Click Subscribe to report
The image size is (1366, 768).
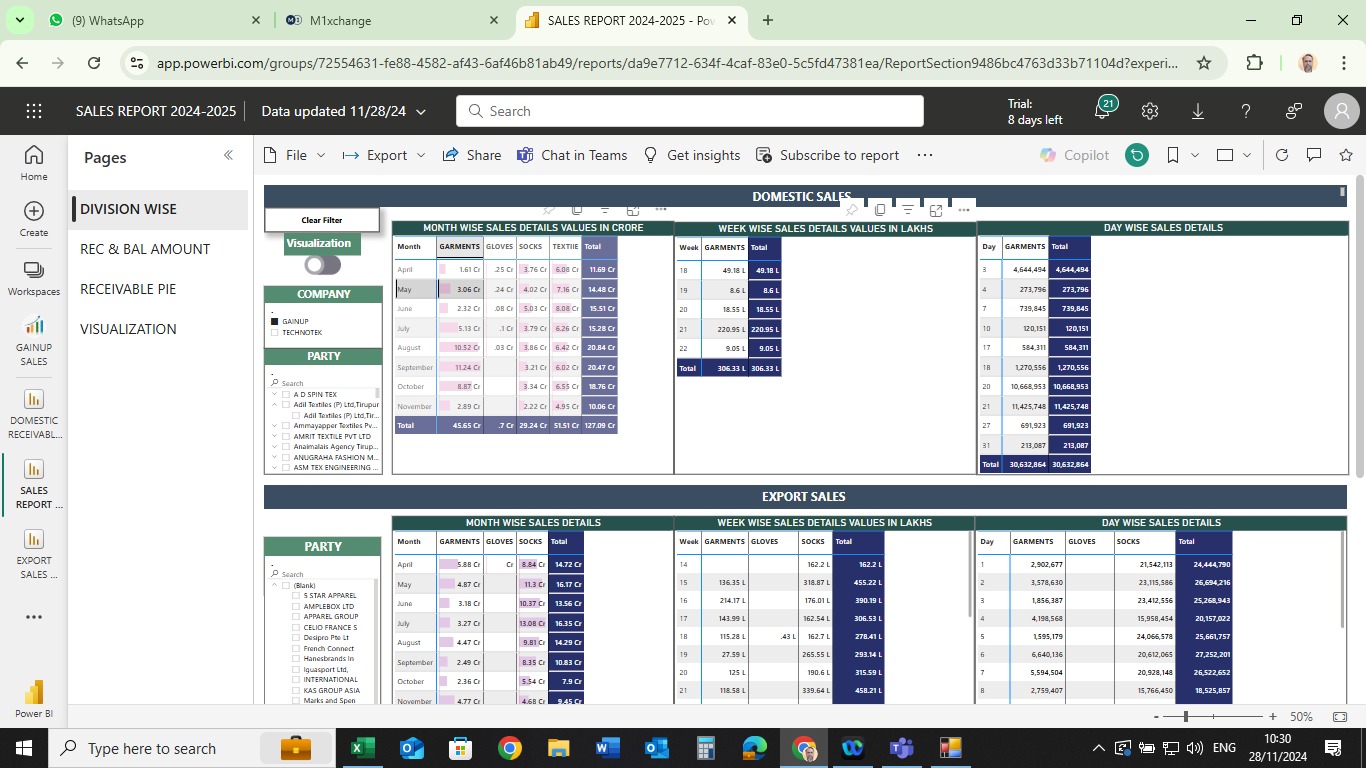click(x=828, y=155)
